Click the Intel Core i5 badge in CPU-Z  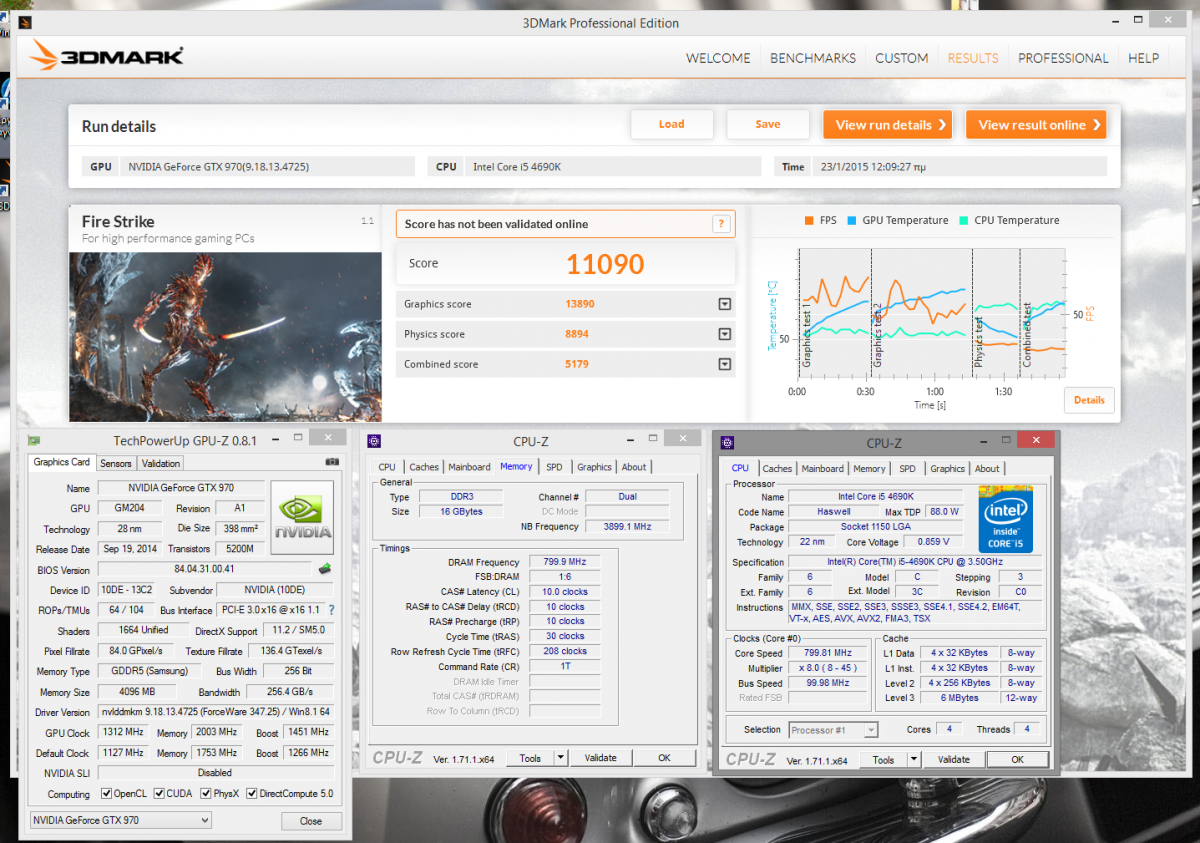[x=1005, y=519]
